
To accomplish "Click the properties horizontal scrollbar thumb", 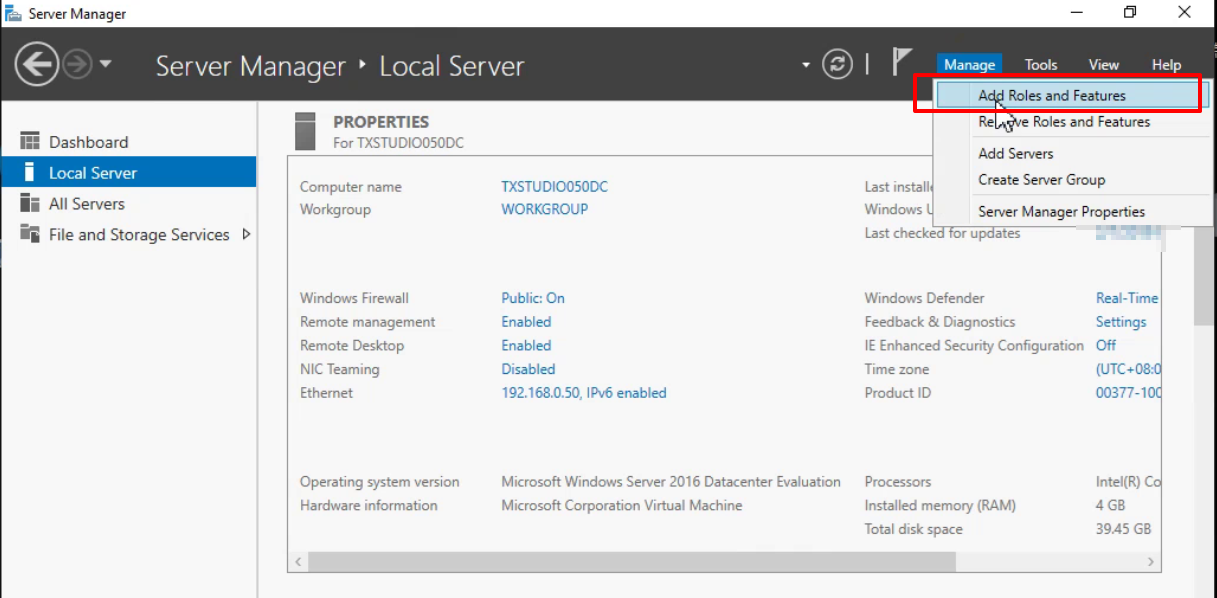I will point(631,562).
